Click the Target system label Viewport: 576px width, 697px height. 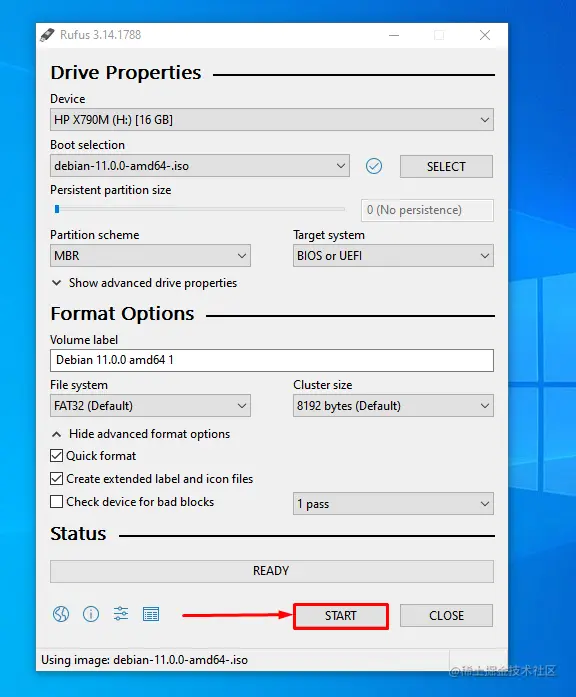pyautogui.click(x=329, y=235)
